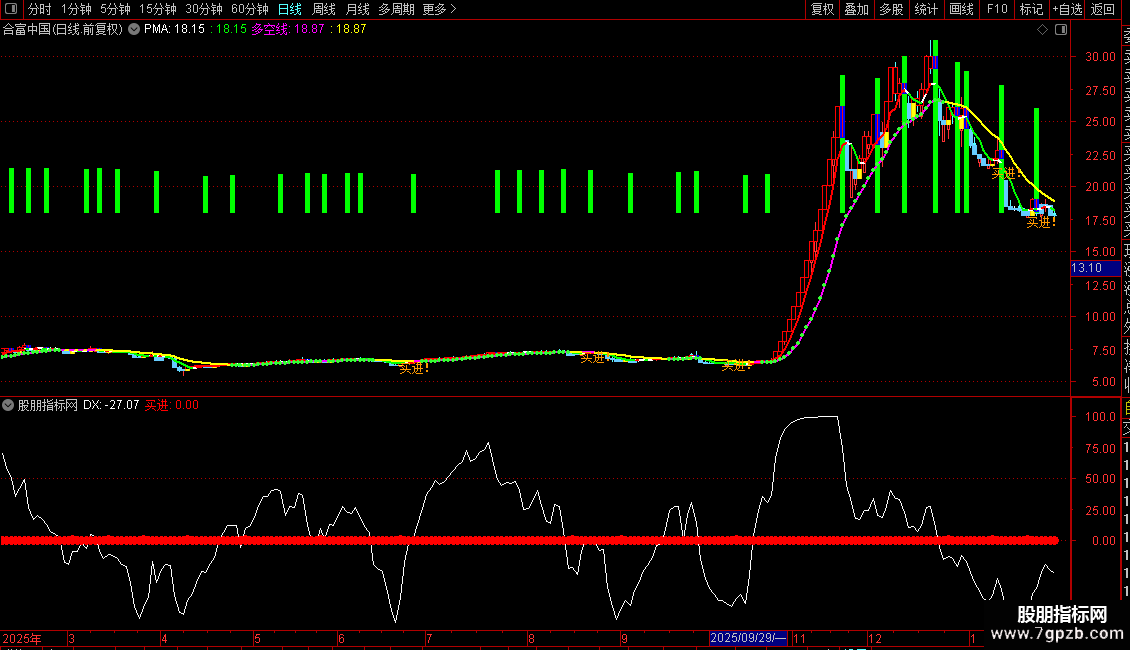Toggle the left sidebar panel icon
The height and width of the screenshot is (650, 1130).
tap(11, 9)
